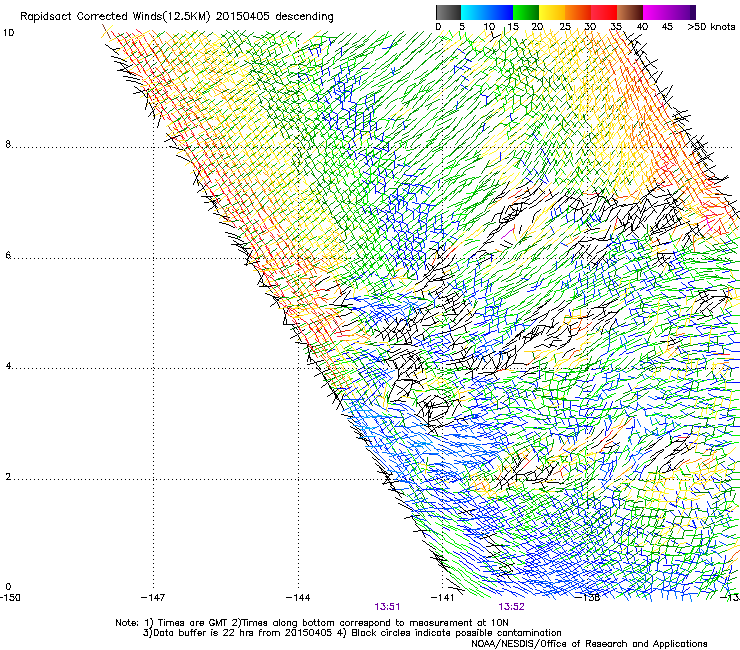Screen dimensions: 740x650
Task: Click the yellow 20-25 knots color band
Action: pos(552,12)
